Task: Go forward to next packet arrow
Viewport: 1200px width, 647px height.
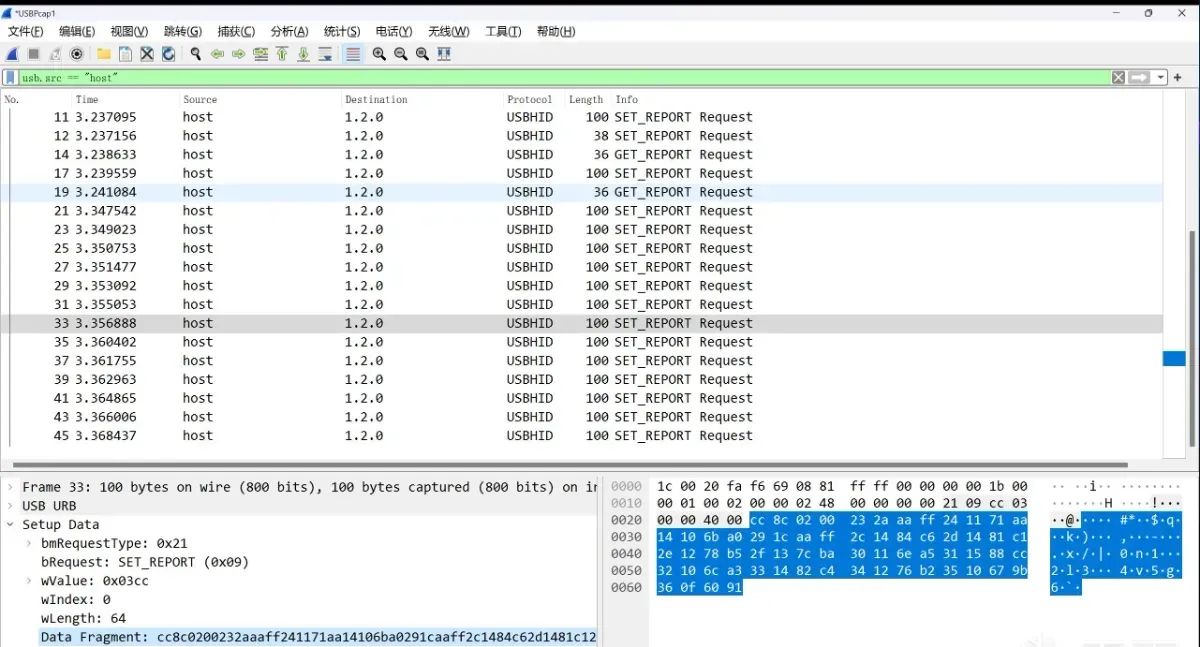Action: pyautogui.click(x=238, y=54)
